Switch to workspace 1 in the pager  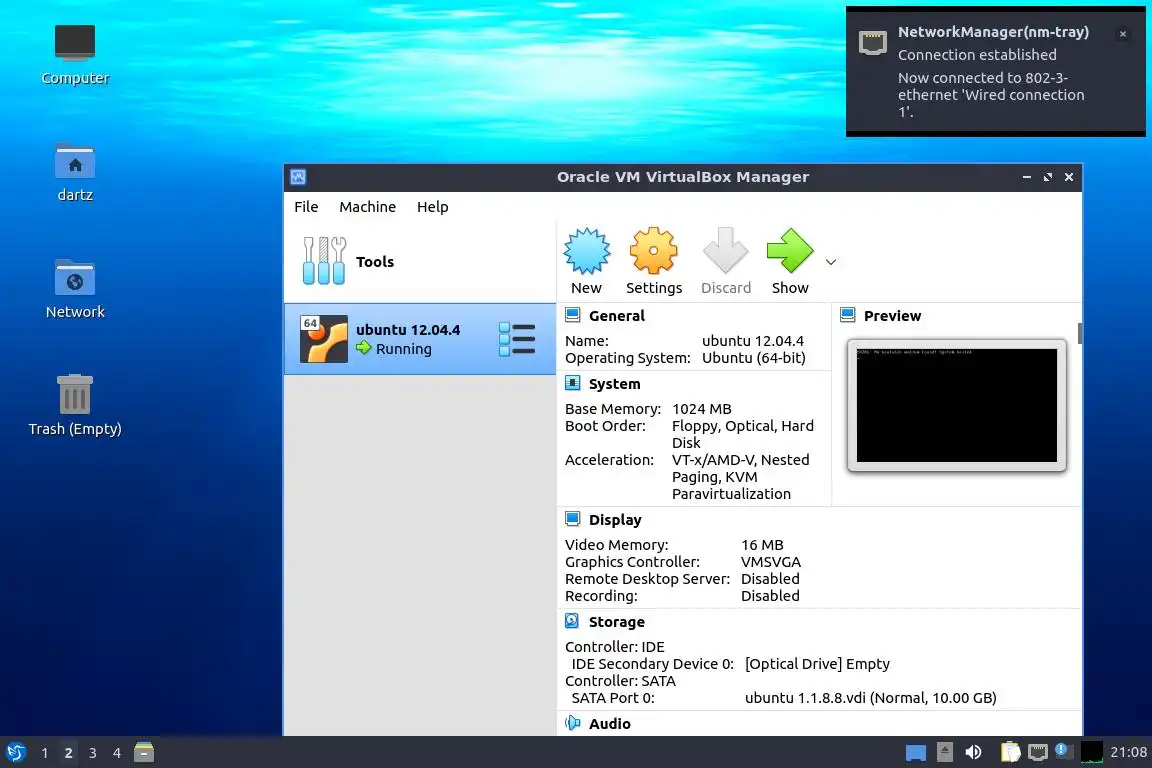pyautogui.click(x=45, y=753)
